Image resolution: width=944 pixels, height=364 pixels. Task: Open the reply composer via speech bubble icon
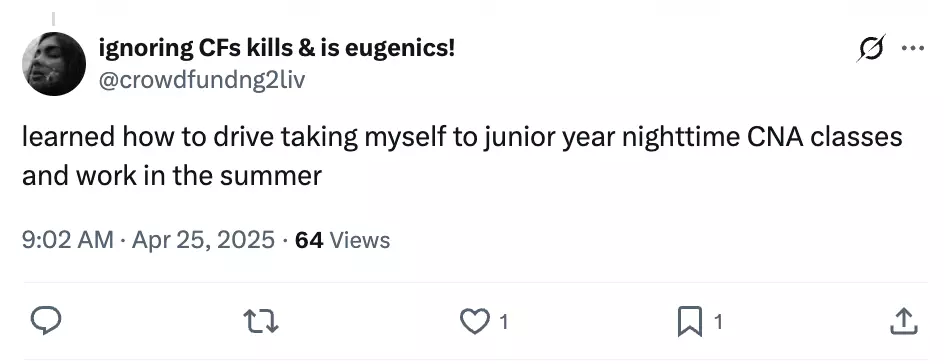[46, 321]
